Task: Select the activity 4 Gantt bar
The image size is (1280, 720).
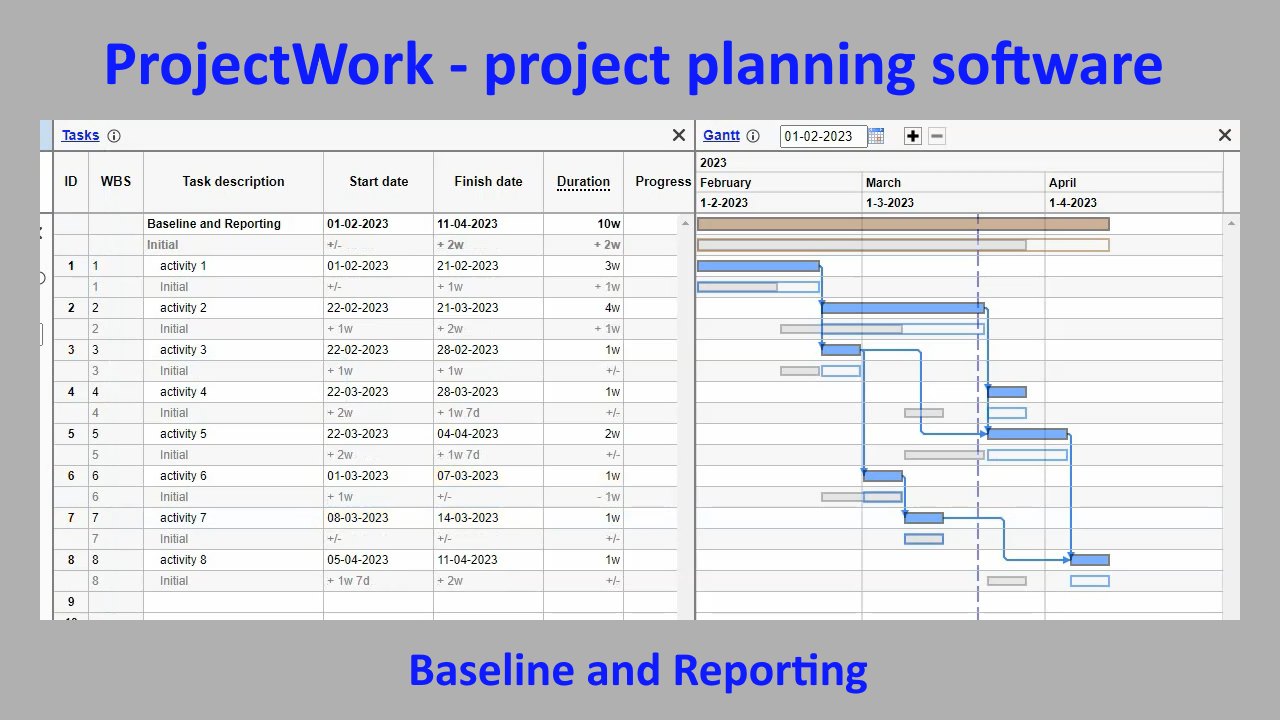Action: pos(1007,392)
